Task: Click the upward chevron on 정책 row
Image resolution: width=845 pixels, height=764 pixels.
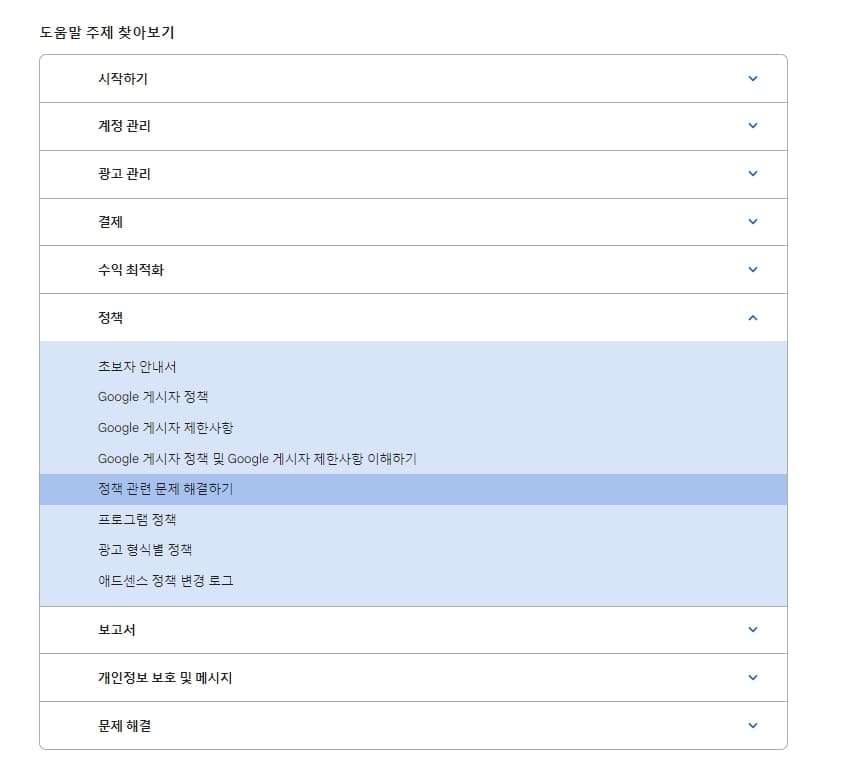Action: 755,317
